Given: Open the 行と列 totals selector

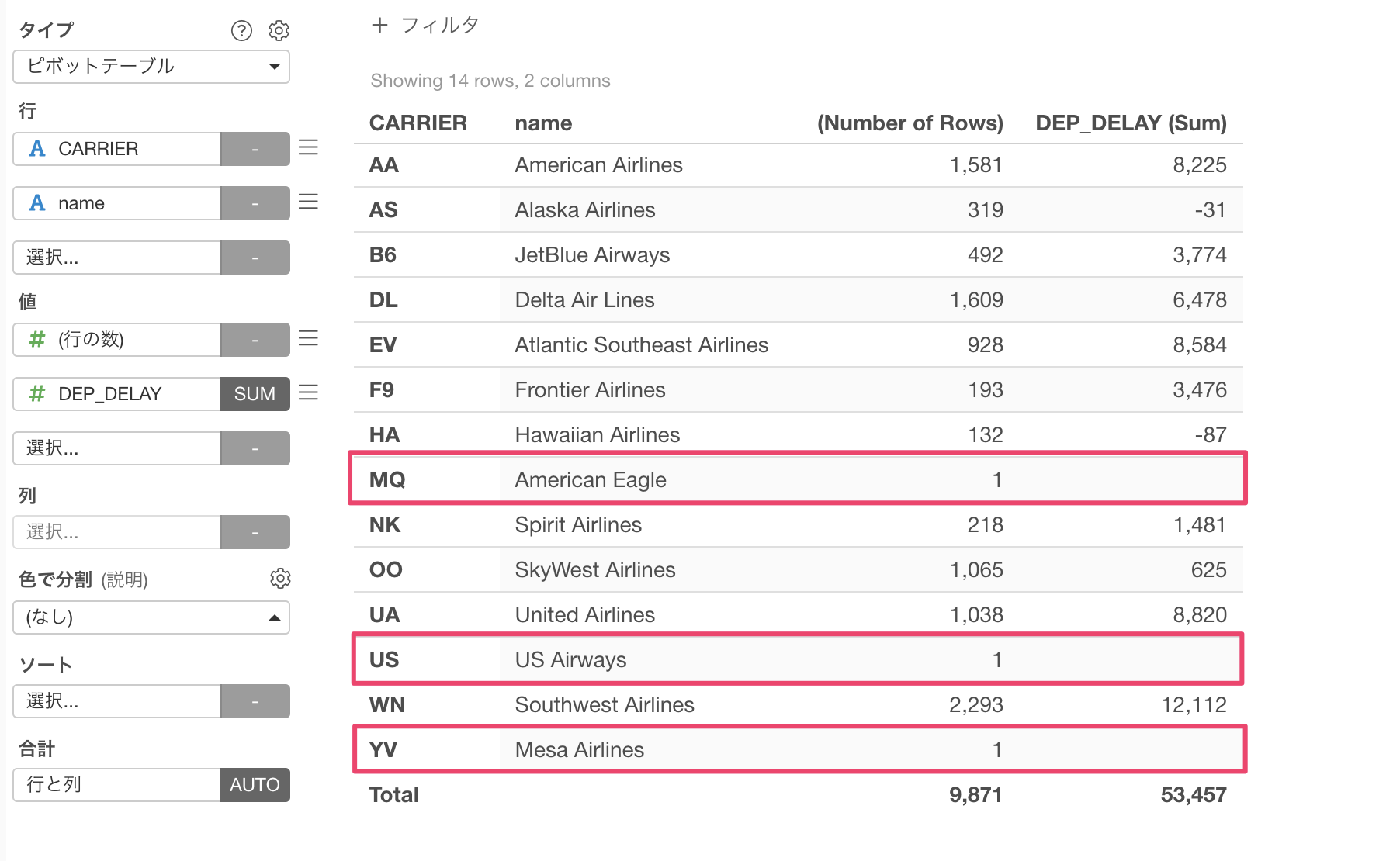Looking at the screenshot, I should pyautogui.click(x=117, y=785).
